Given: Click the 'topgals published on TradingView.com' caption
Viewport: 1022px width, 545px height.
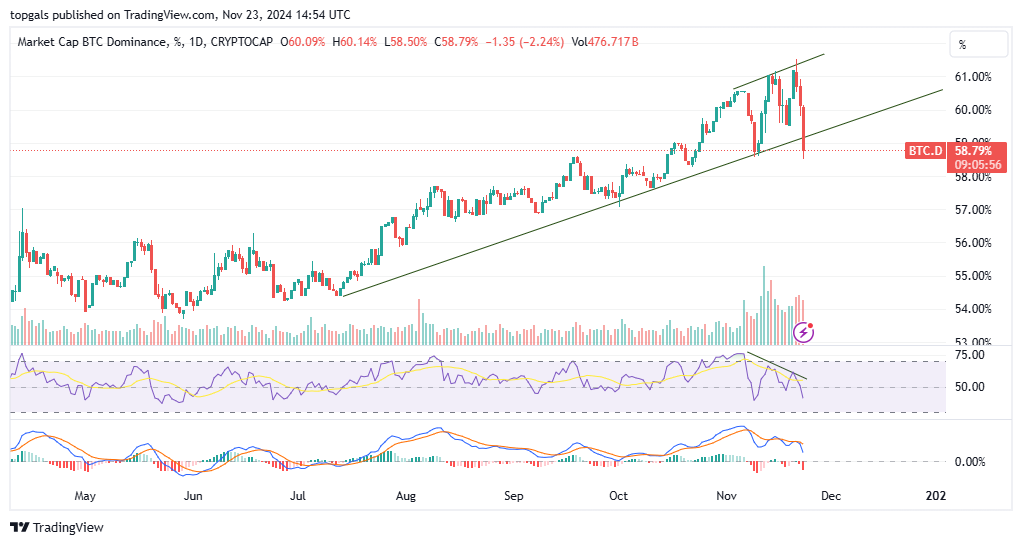Looking at the screenshot, I should 112,14.
